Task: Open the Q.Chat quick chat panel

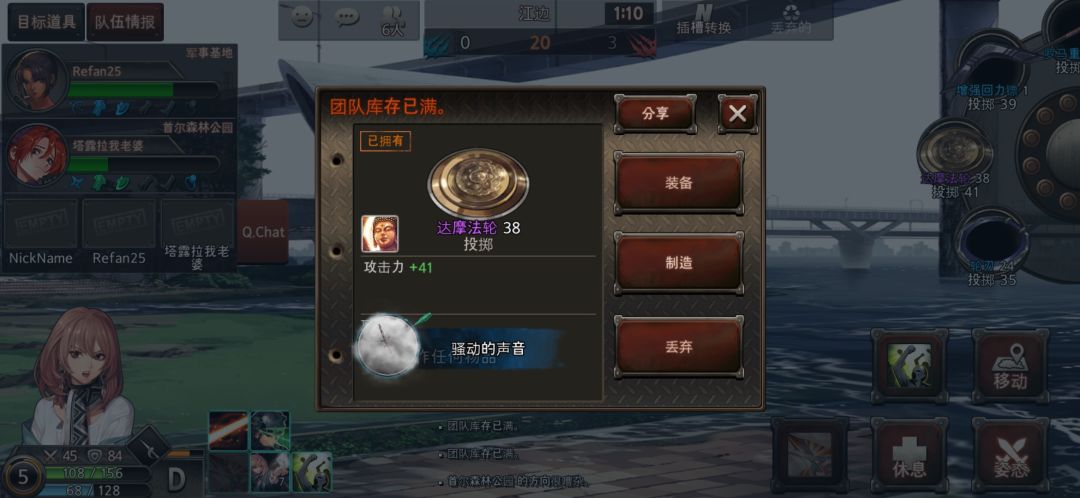Action: pos(262,232)
